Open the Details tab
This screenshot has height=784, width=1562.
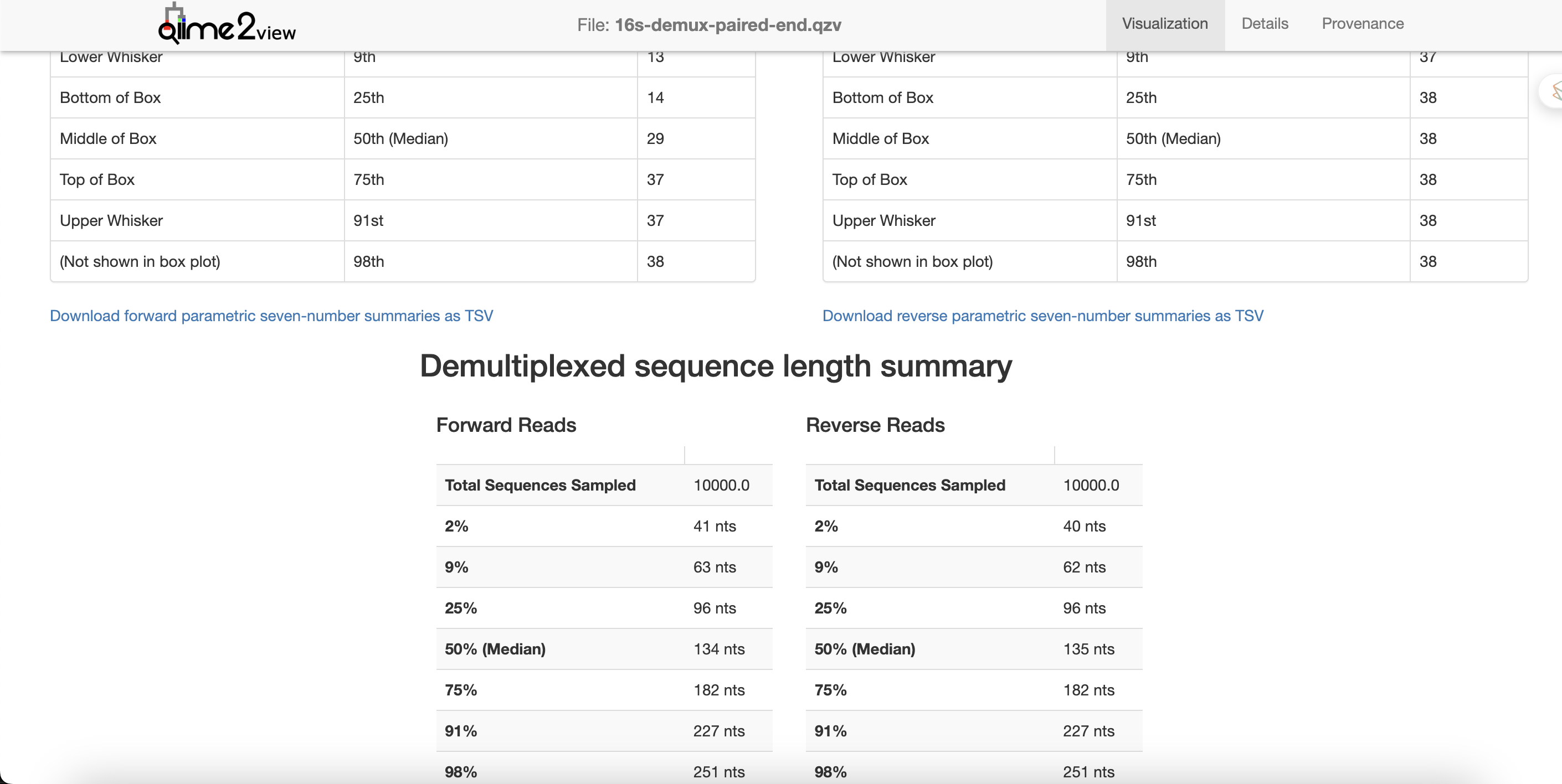(1264, 24)
